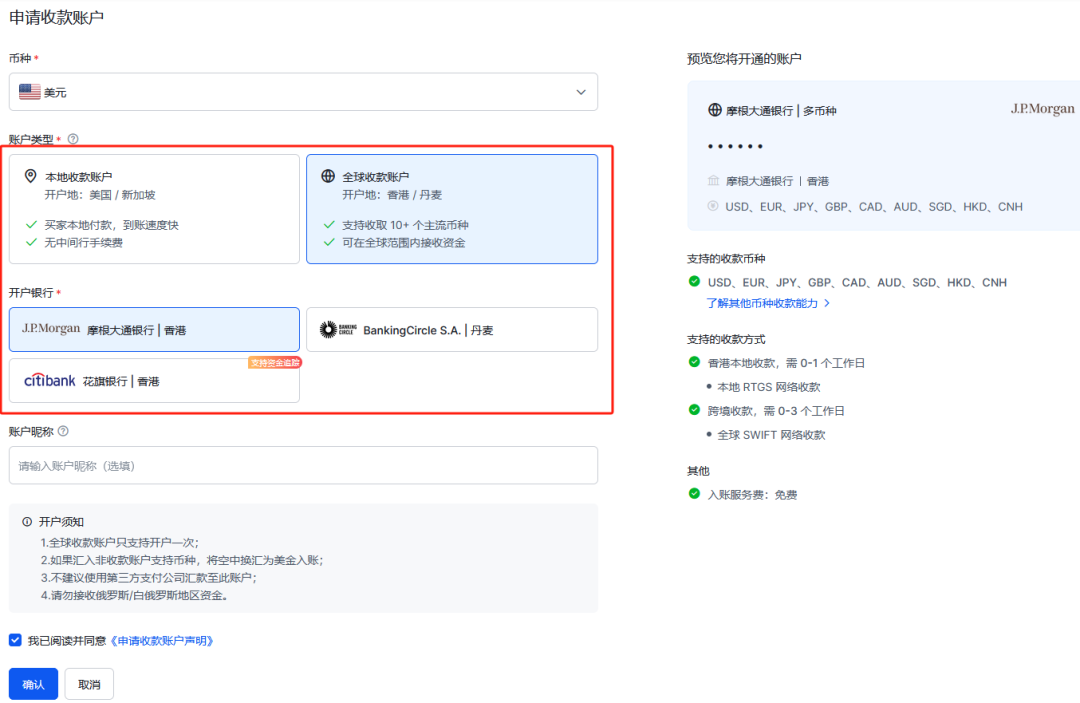Click the J.P.Morgan logo in preview card

coord(1042,109)
